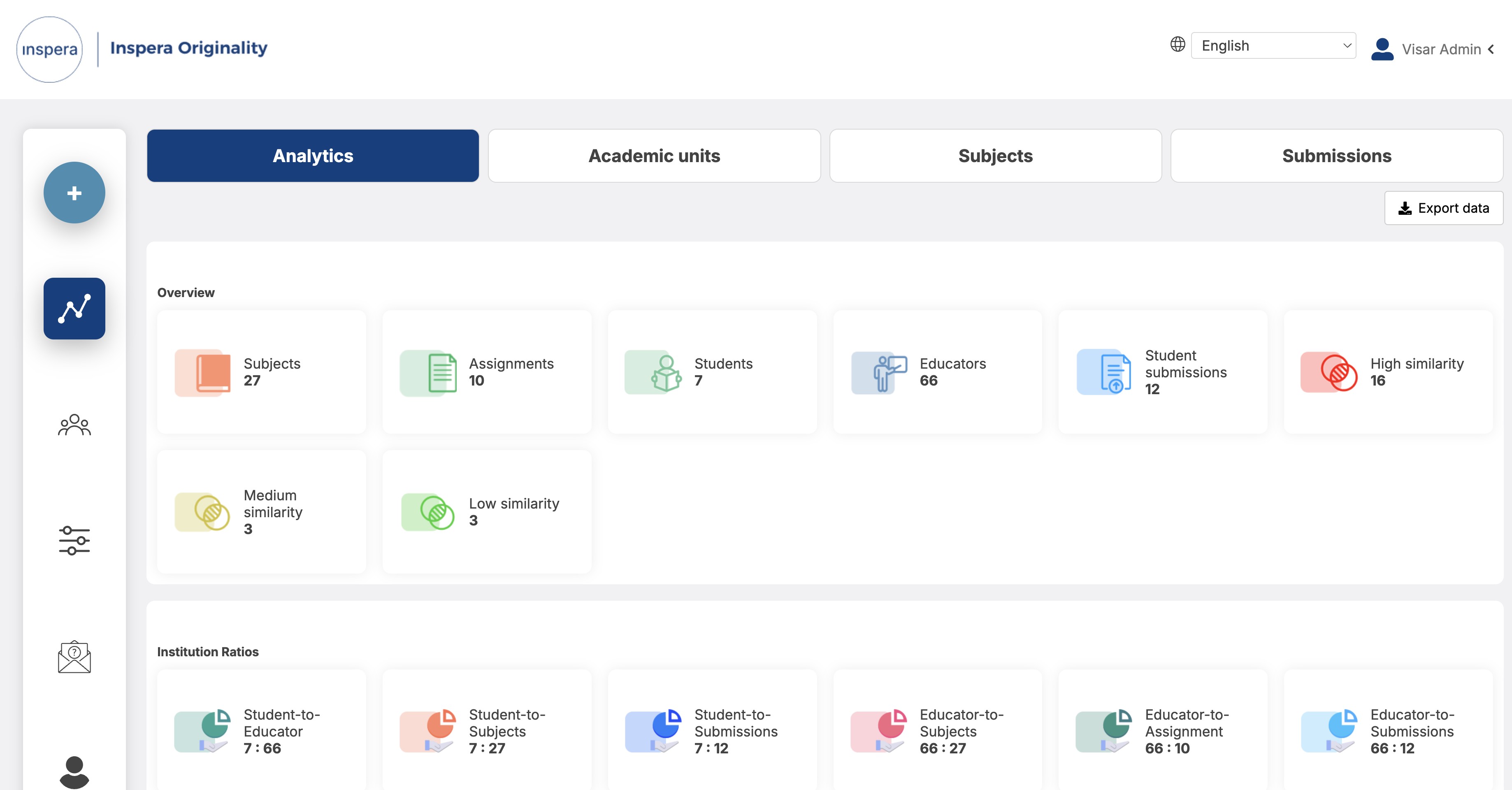Click the Student-to-Educator 7 : 66 ratio
Viewport: 1512px width, 790px height.
click(x=262, y=748)
